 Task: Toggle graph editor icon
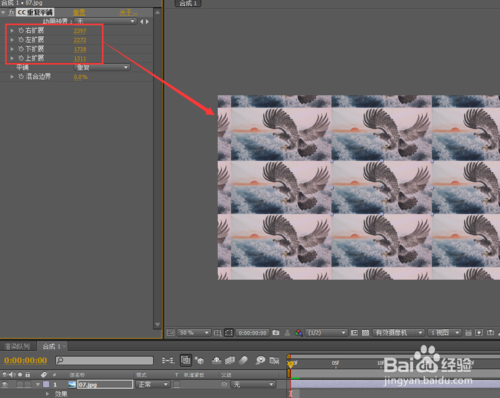point(274,360)
